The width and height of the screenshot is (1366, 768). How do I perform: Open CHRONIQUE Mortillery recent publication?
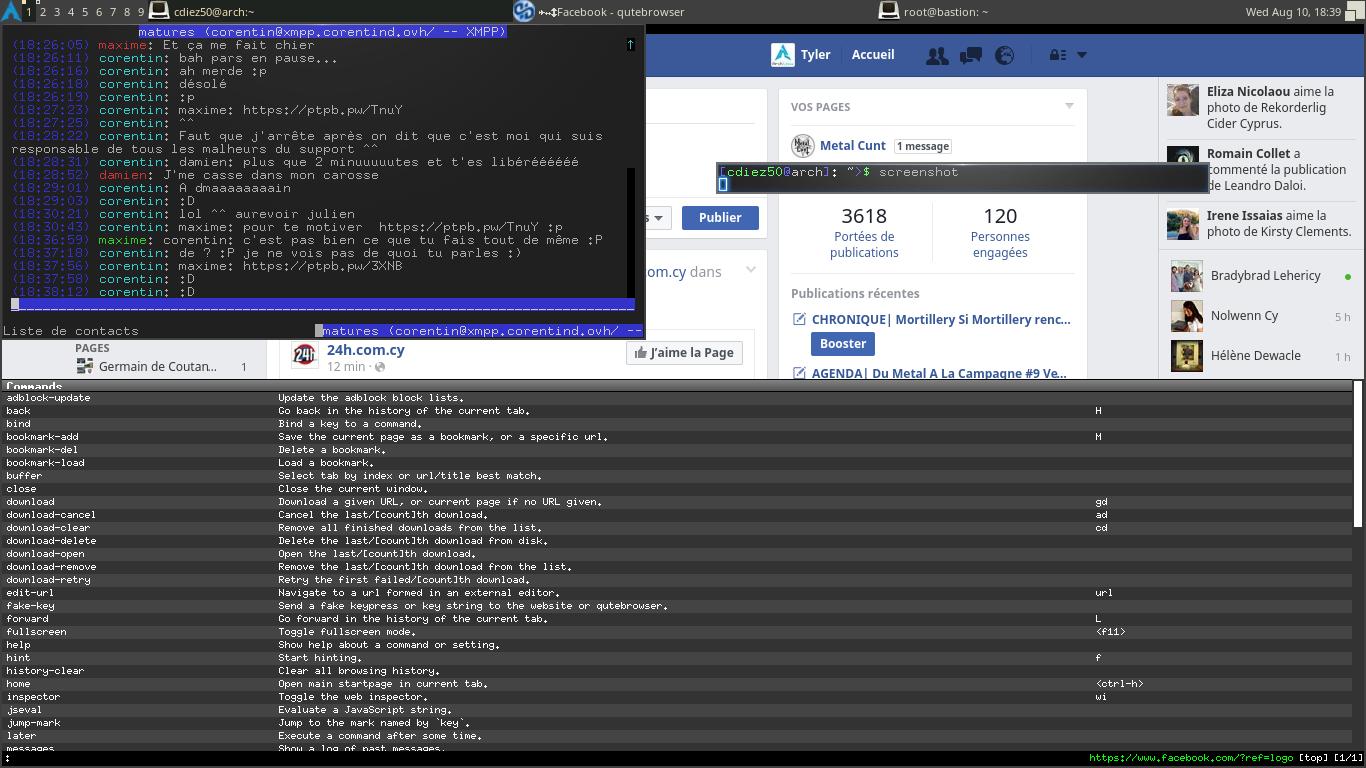941,320
